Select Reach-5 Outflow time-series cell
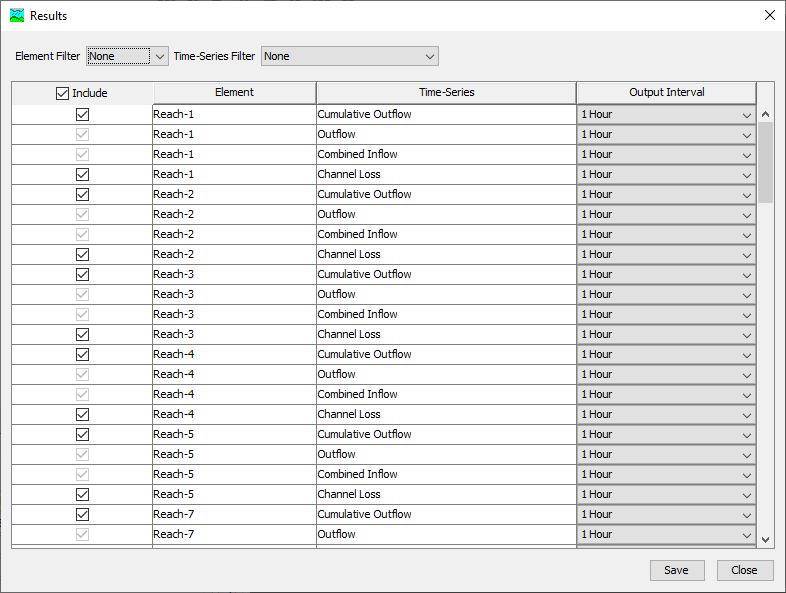This screenshot has width=786, height=593. click(447, 454)
